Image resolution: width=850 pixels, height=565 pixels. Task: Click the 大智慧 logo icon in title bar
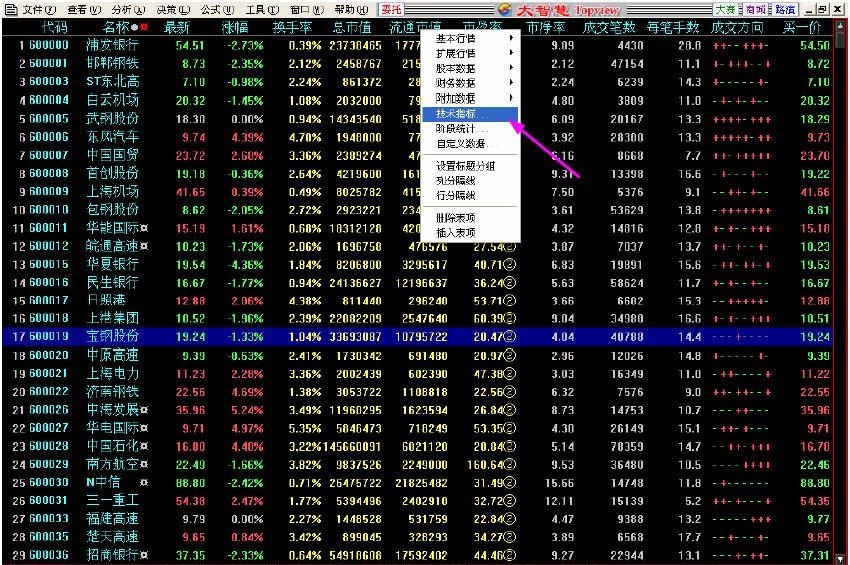coord(505,9)
